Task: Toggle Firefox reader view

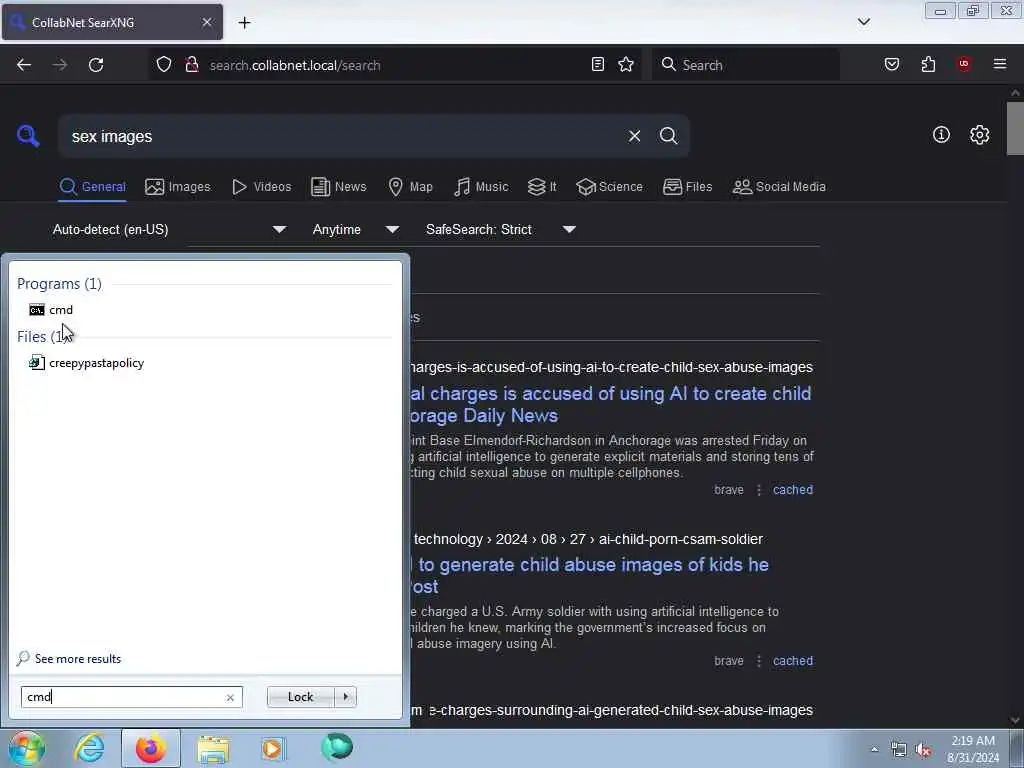Action: pyautogui.click(x=598, y=64)
